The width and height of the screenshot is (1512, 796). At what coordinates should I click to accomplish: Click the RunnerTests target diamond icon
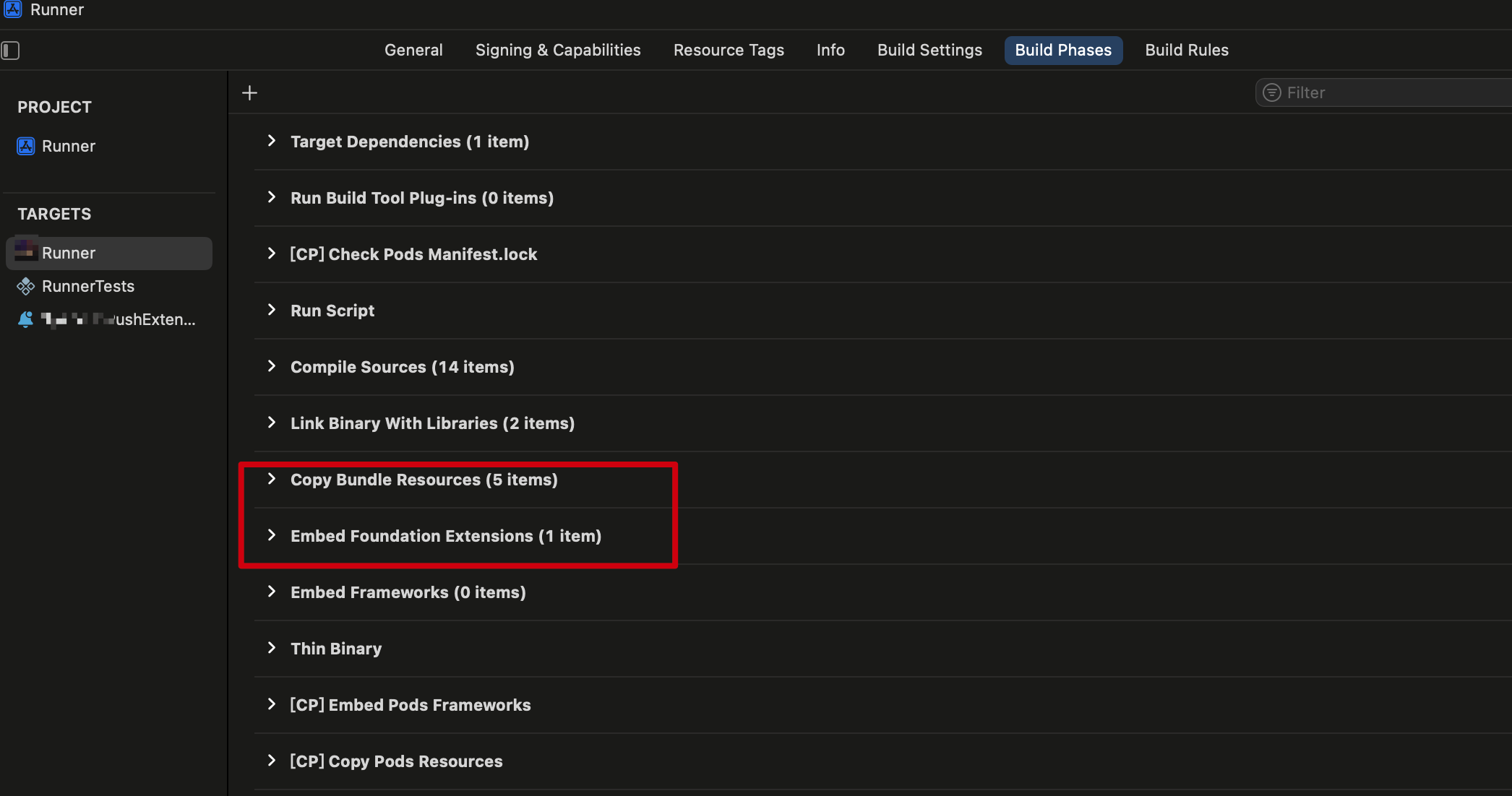(26, 287)
